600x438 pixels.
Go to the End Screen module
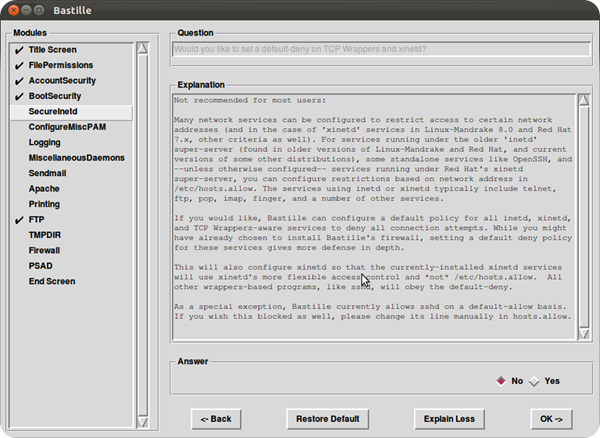point(52,281)
